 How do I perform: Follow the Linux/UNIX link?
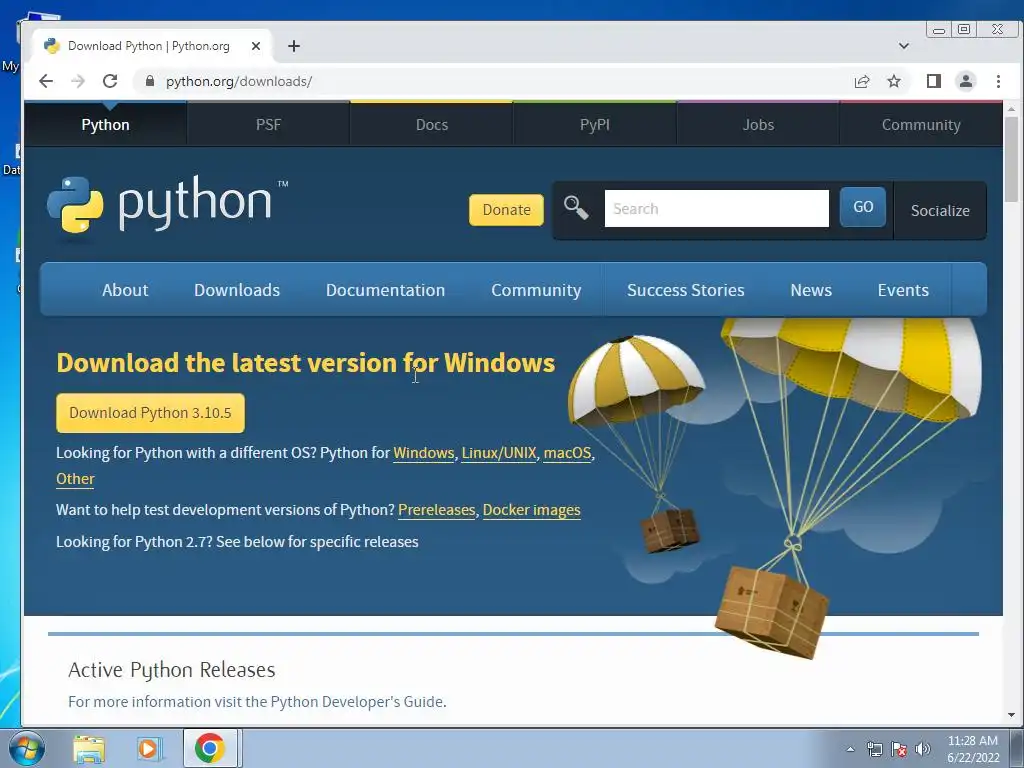(x=499, y=453)
